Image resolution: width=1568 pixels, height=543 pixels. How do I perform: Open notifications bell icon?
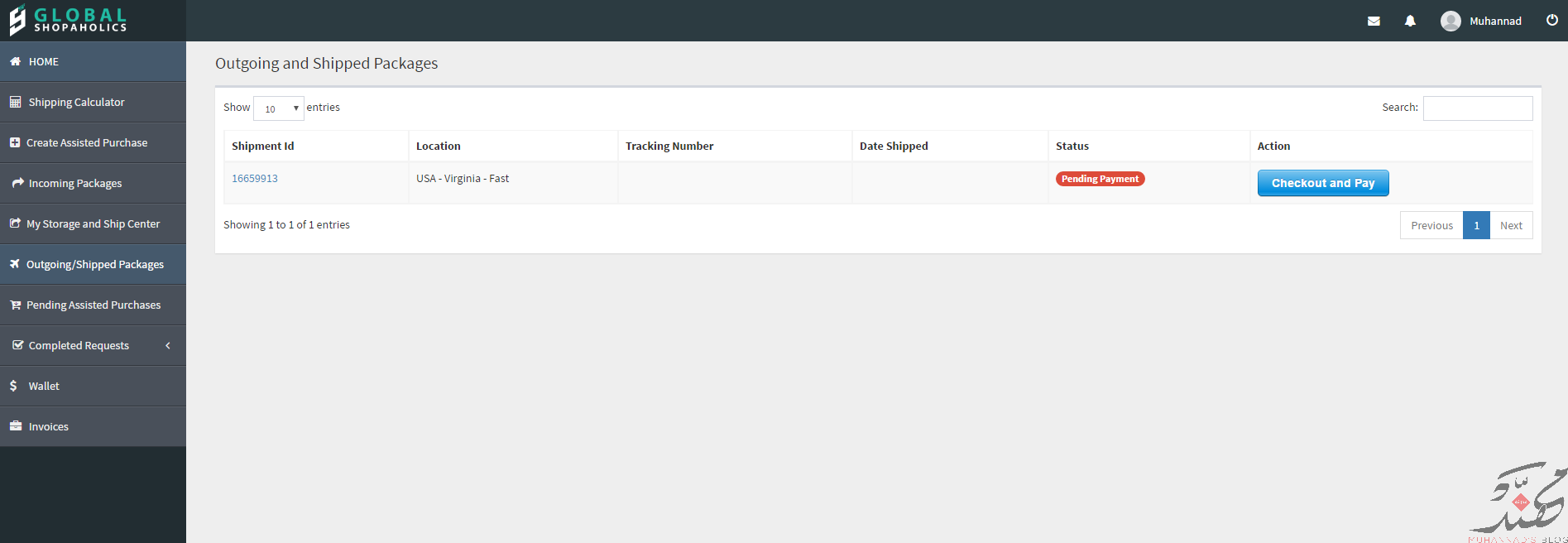point(1410,22)
